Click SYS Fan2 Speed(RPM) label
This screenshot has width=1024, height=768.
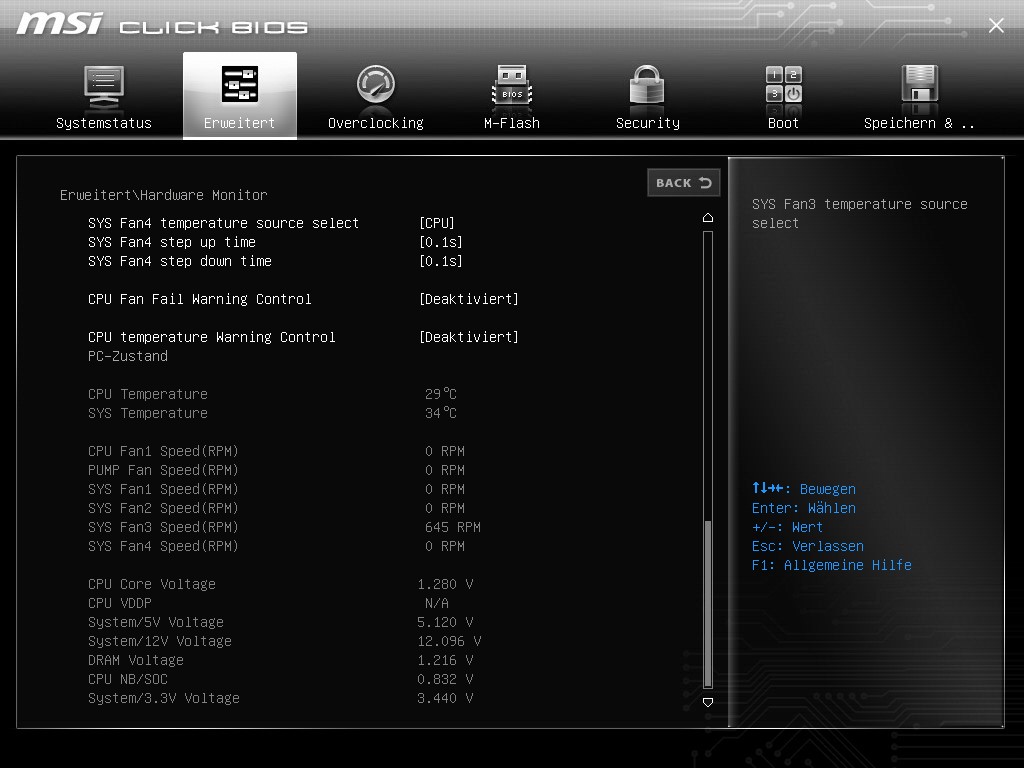click(163, 508)
